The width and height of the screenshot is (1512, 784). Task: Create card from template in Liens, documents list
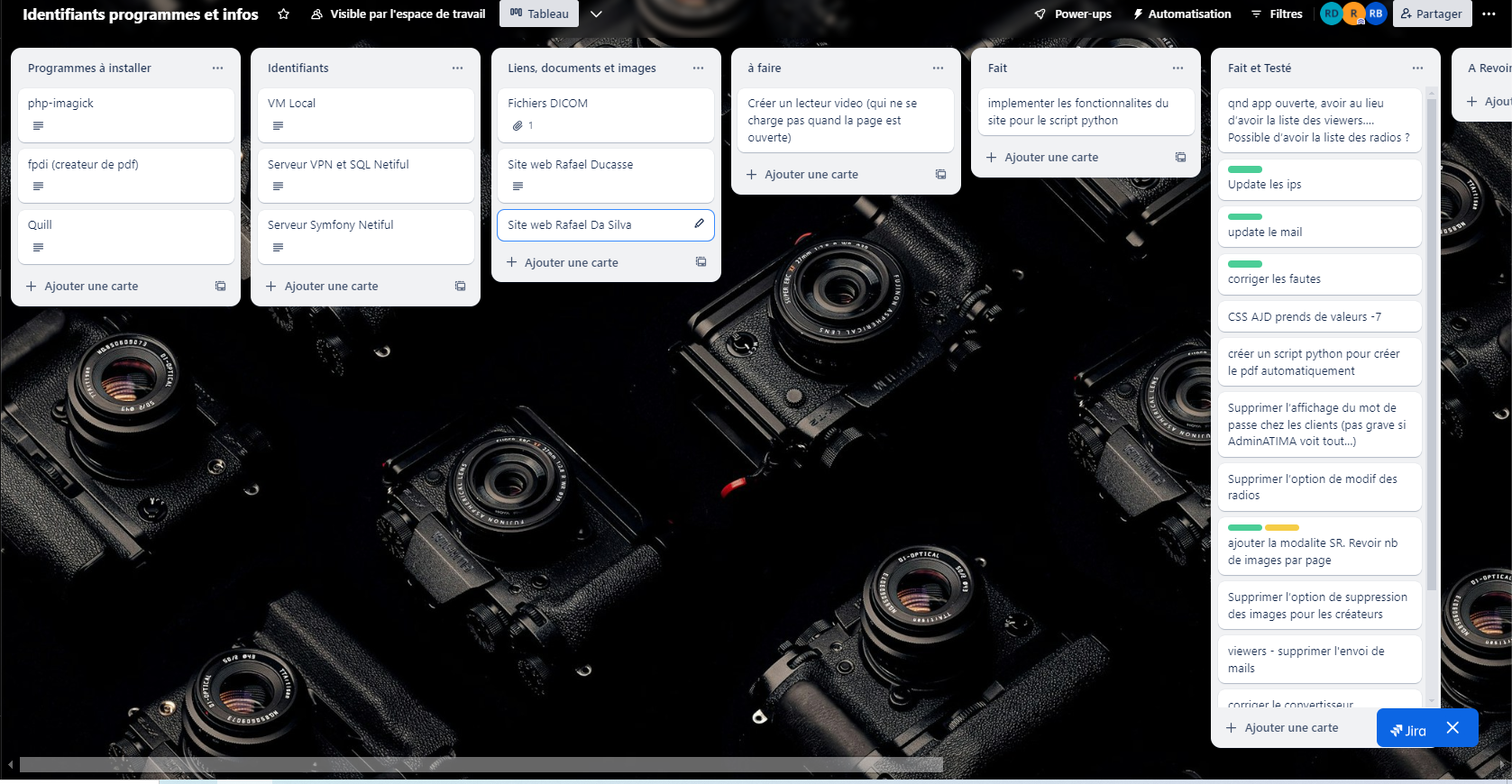click(x=701, y=262)
